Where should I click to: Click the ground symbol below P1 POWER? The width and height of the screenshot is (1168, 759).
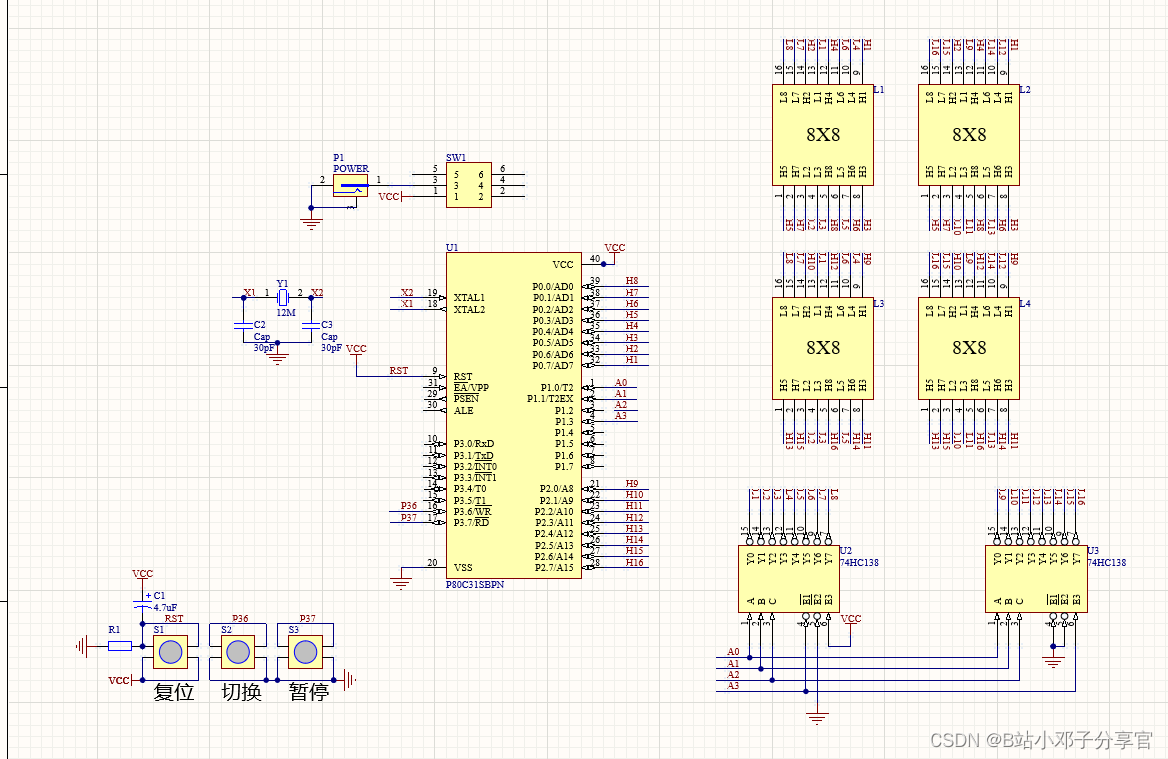(311, 223)
